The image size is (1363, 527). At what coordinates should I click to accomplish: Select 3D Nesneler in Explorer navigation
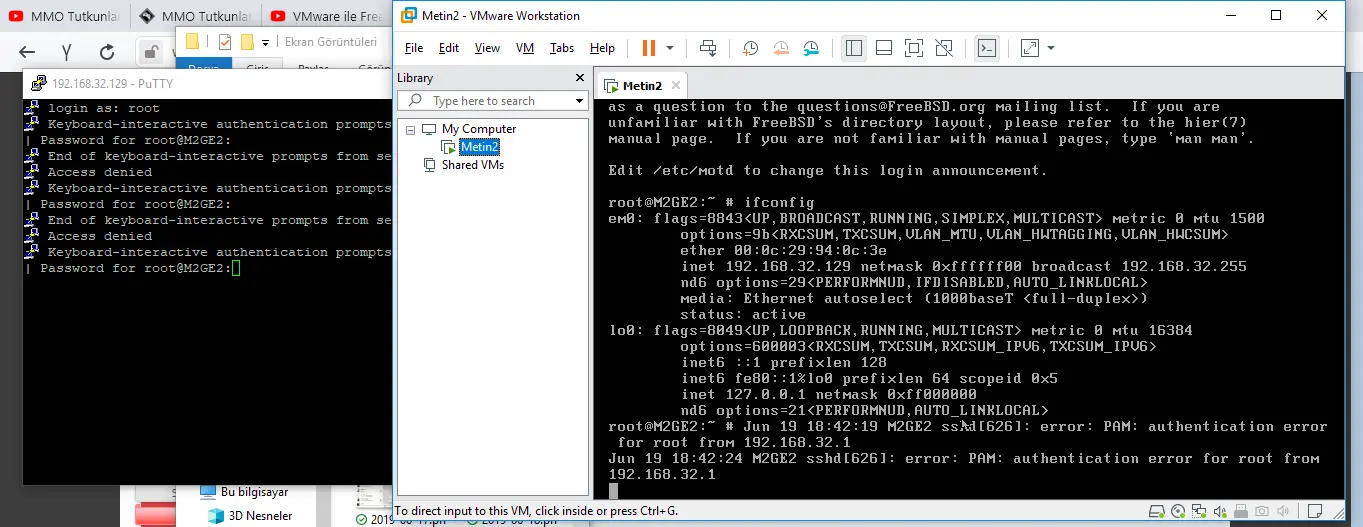pos(260,516)
